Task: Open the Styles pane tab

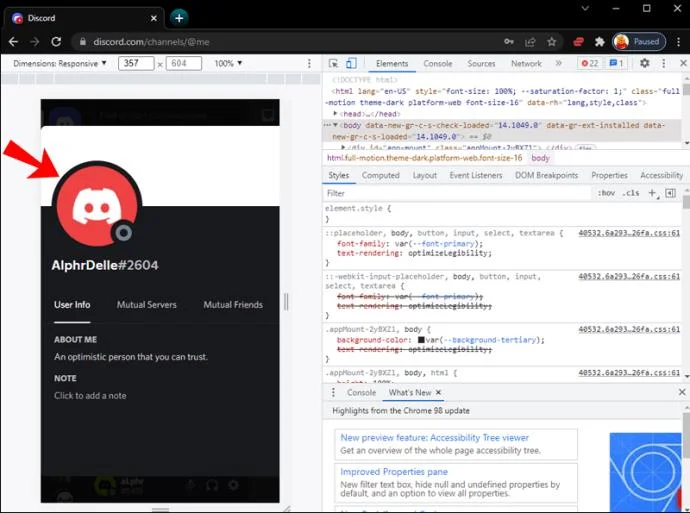Action: [x=338, y=175]
